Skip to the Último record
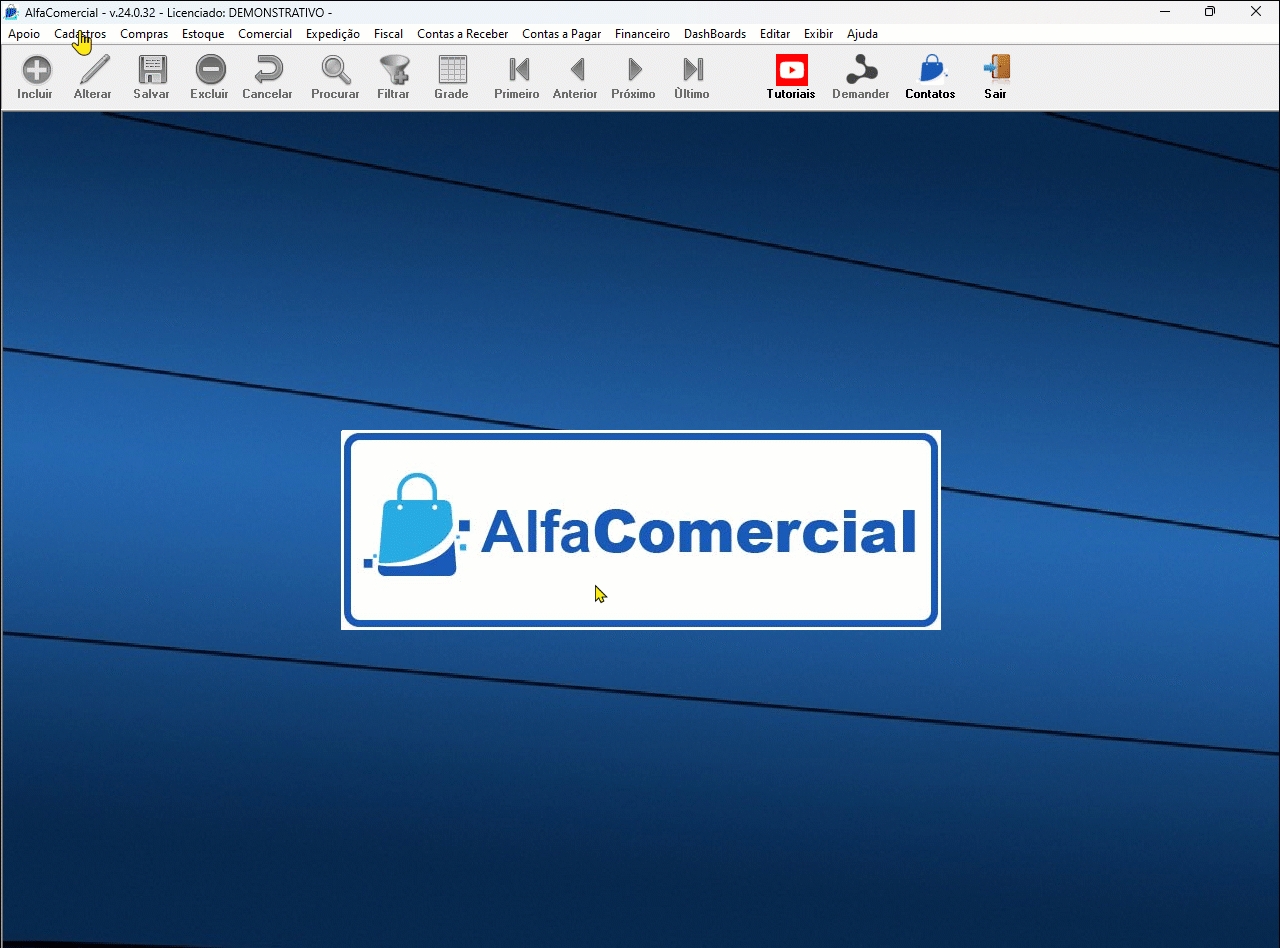Screen dimensions: 1280x948 (x=692, y=70)
